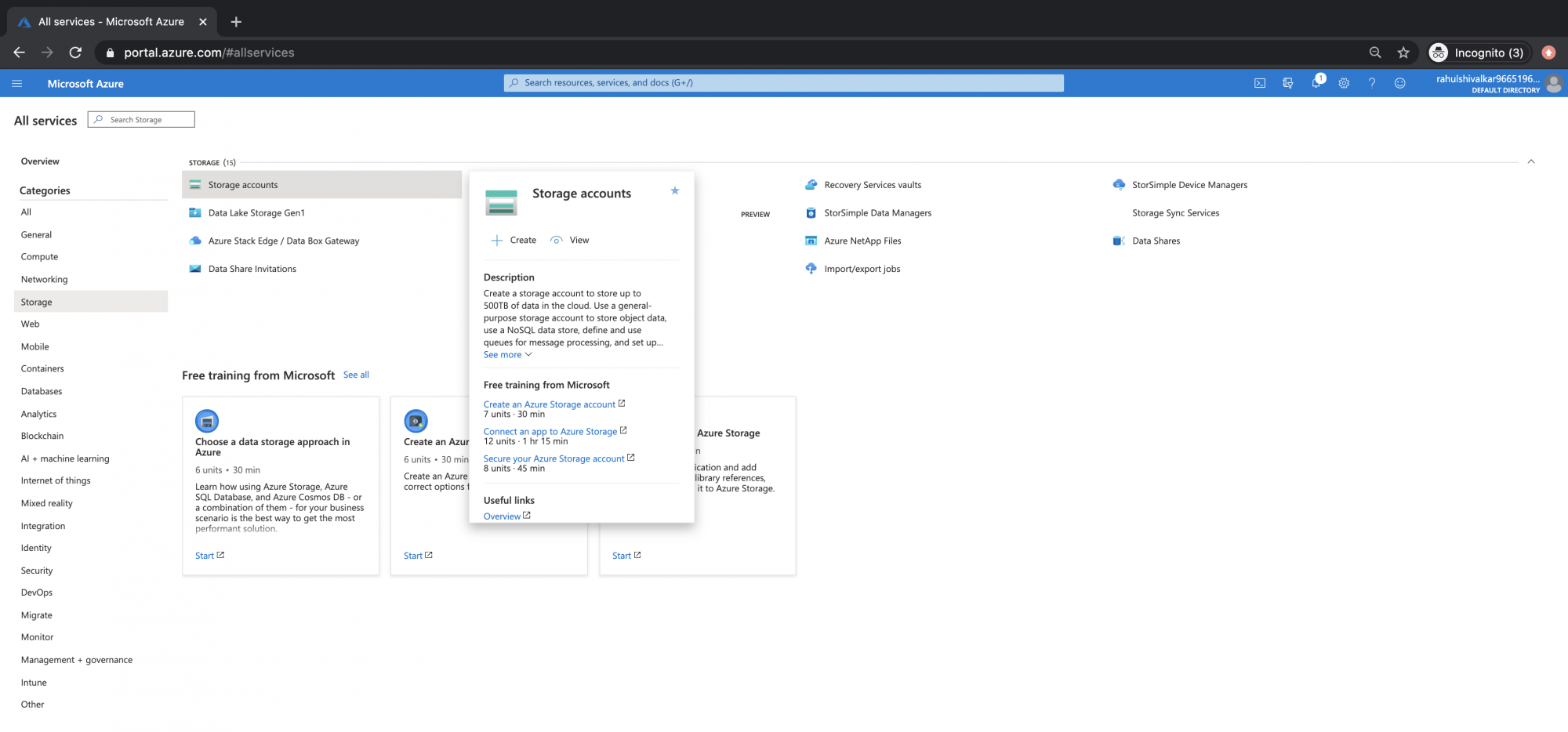The width and height of the screenshot is (1568, 732).
Task: Open the Recovery Services vaults service
Action: [872, 184]
